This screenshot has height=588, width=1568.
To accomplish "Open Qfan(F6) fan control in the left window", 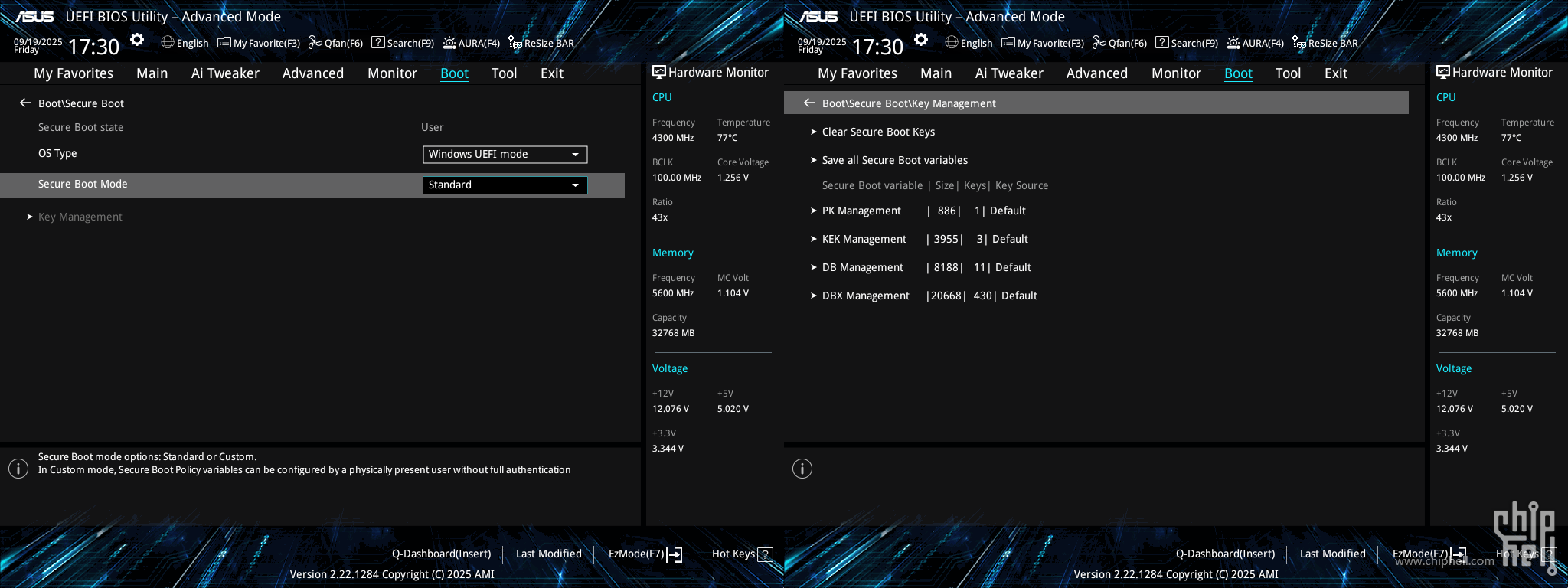I will (335, 43).
